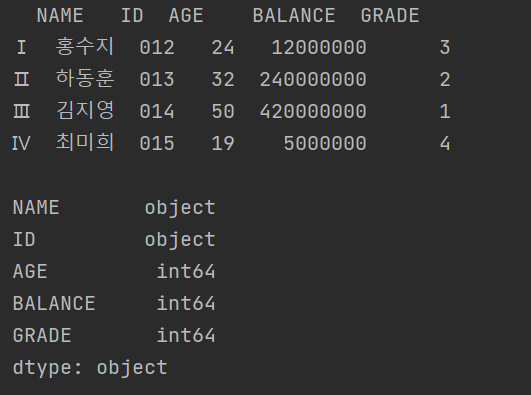This screenshot has width=531, height=395.
Task: Click object dtype next to ID
Action: (180, 240)
